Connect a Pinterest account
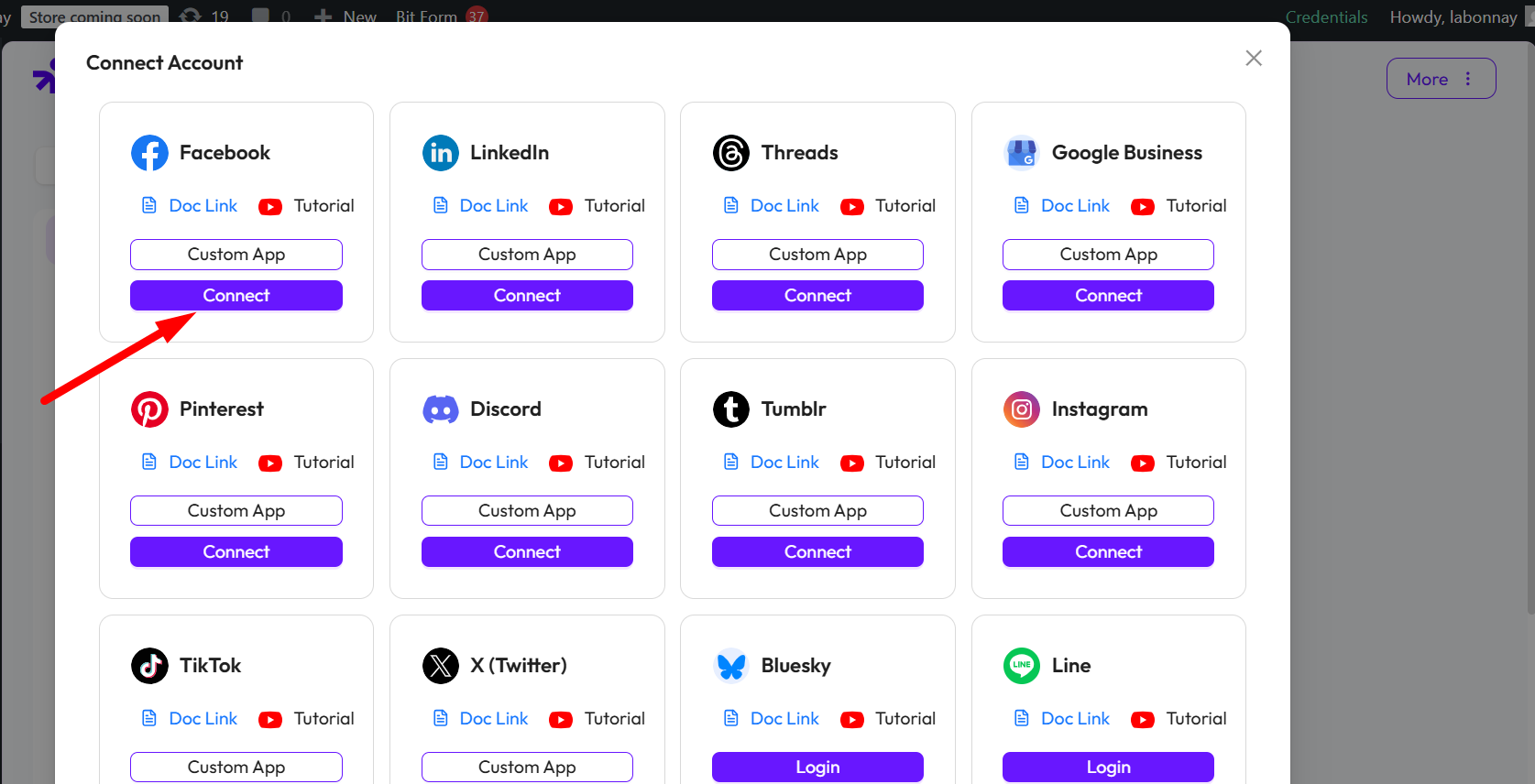The image size is (1535, 784). point(236,552)
